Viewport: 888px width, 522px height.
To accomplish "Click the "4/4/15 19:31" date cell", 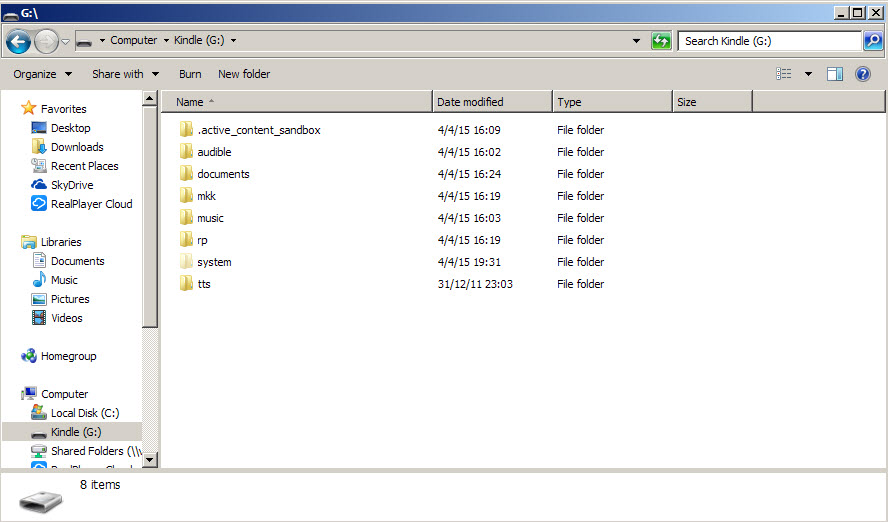I will pyautogui.click(x=468, y=262).
